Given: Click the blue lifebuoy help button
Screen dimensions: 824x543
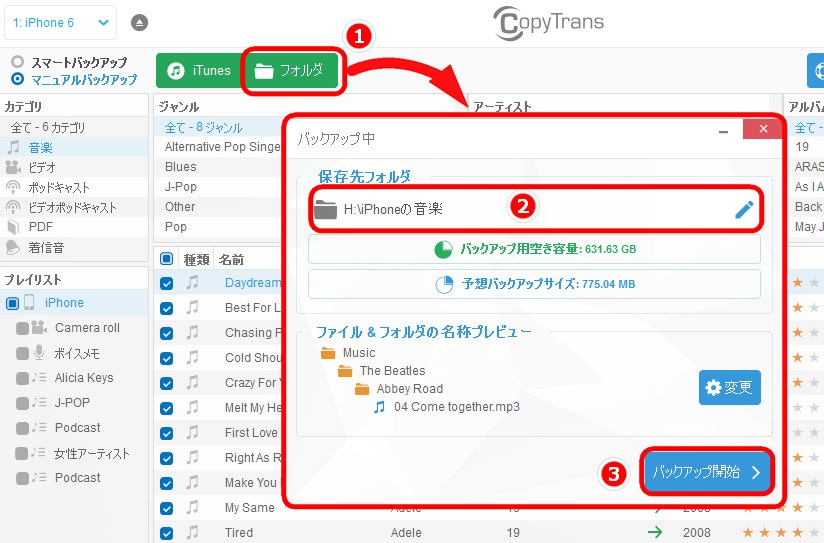Looking at the screenshot, I should (816, 70).
